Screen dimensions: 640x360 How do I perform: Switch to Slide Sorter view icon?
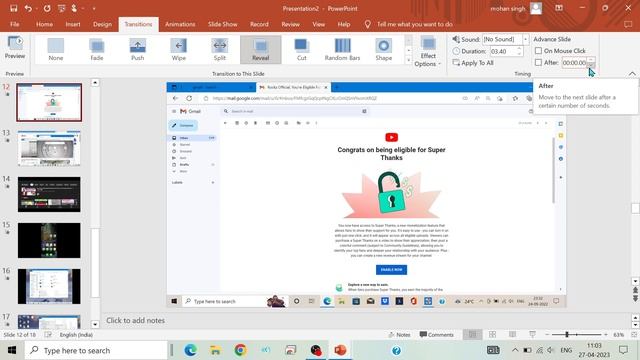pyautogui.click(x=493, y=335)
